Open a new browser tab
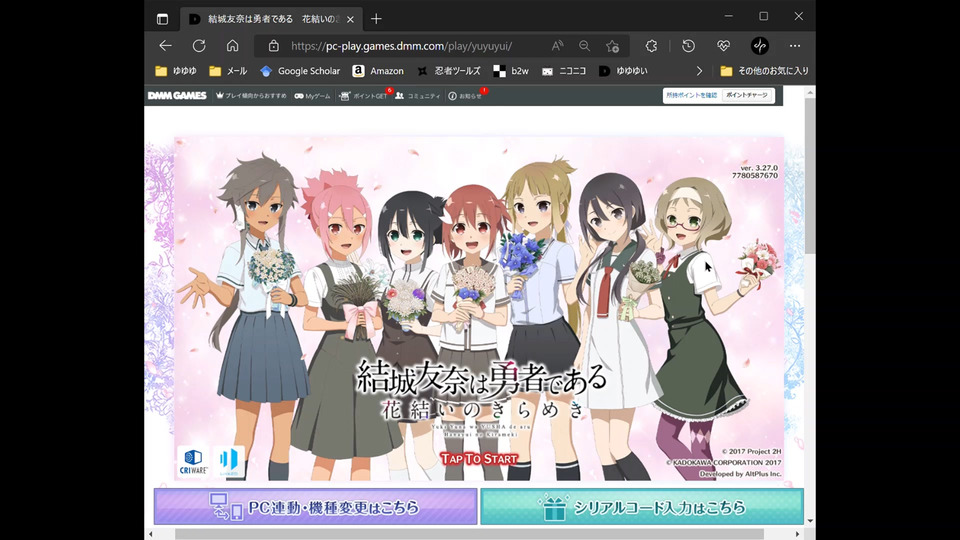The image size is (960, 540). 376,19
